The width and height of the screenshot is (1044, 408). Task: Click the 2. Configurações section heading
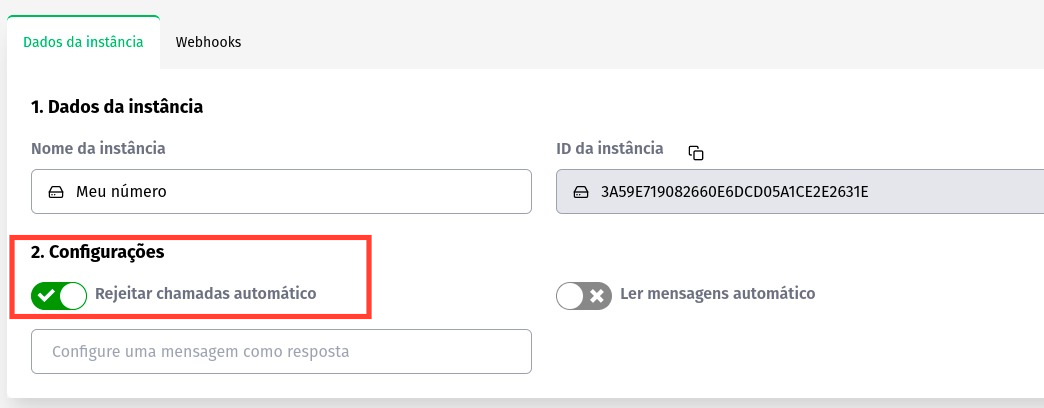(x=98, y=252)
